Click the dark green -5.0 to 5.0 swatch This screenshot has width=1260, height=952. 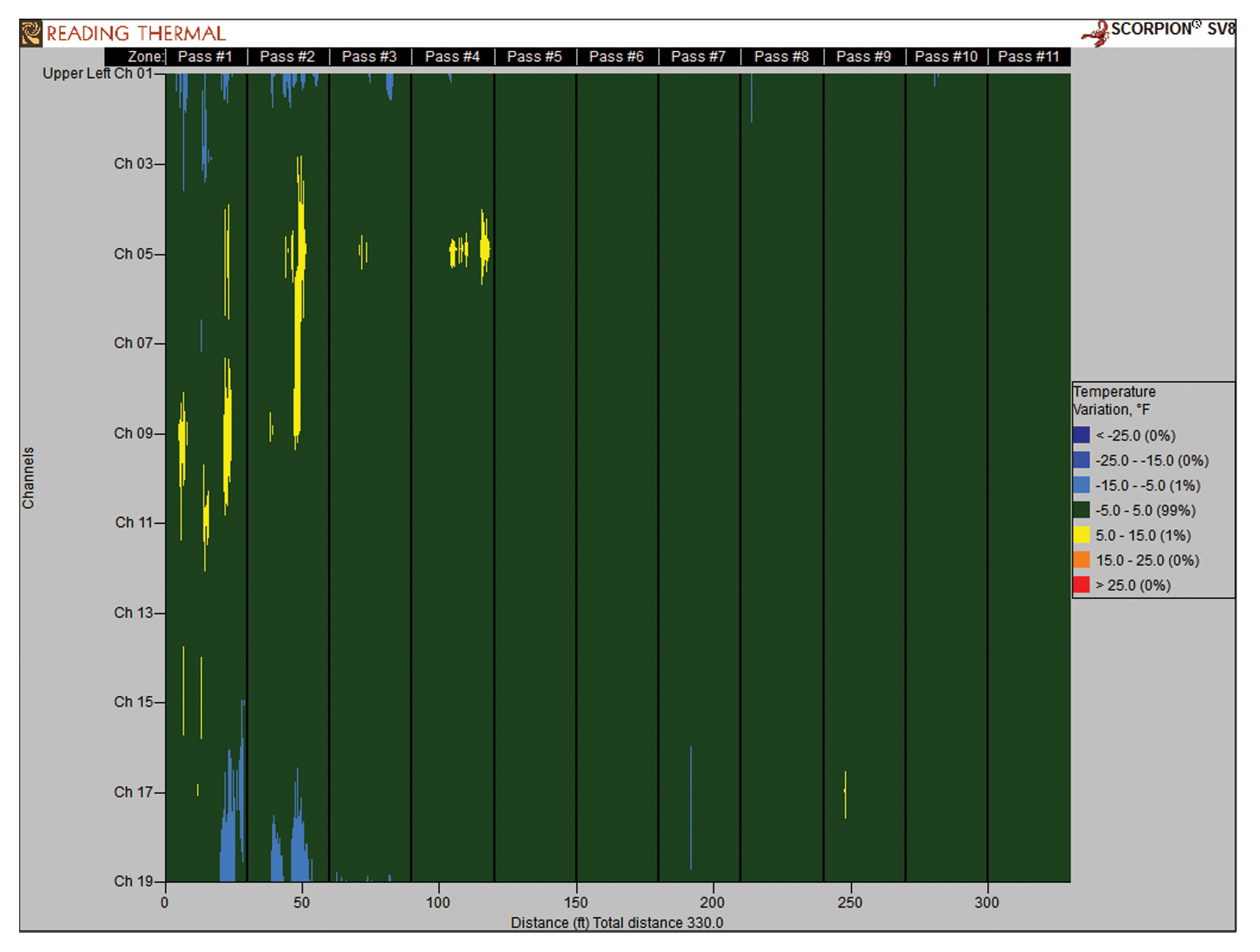(x=1081, y=510)
